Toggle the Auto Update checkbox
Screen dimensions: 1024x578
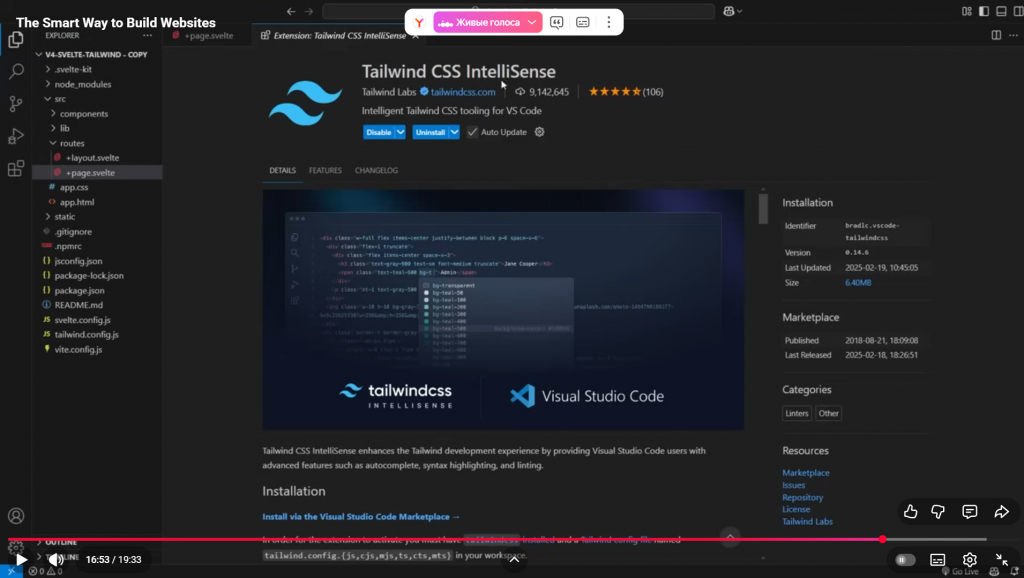473,132
